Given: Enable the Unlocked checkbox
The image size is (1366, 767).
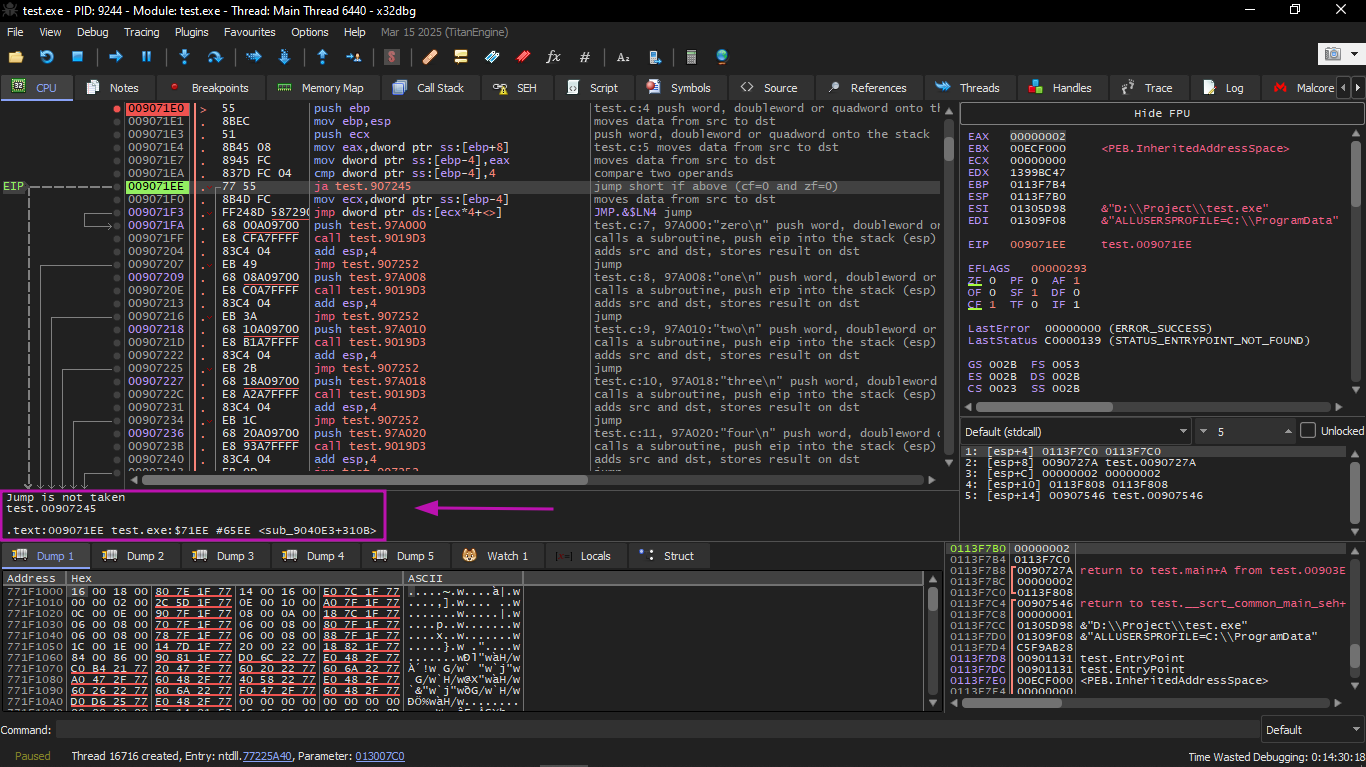Looking at the screenshot, I should coord(1308,431).
